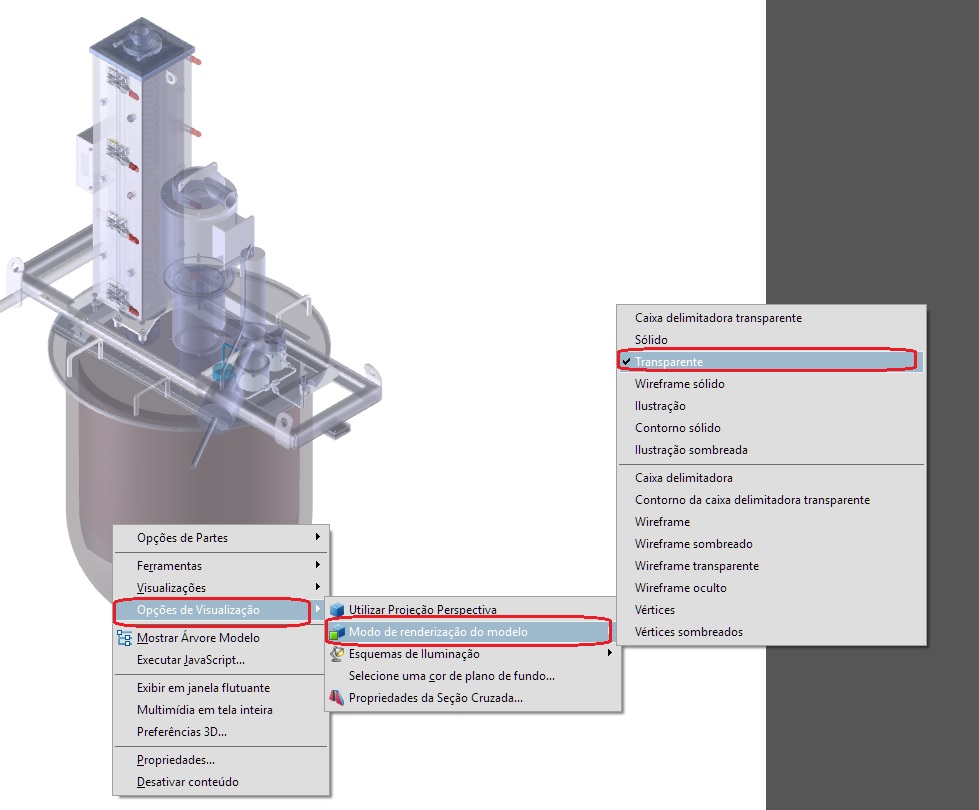Viewport: 979px width, 810px height.
Task: Select Contorno da caixa delimitadora transparente
Action: tap(771, 500)
